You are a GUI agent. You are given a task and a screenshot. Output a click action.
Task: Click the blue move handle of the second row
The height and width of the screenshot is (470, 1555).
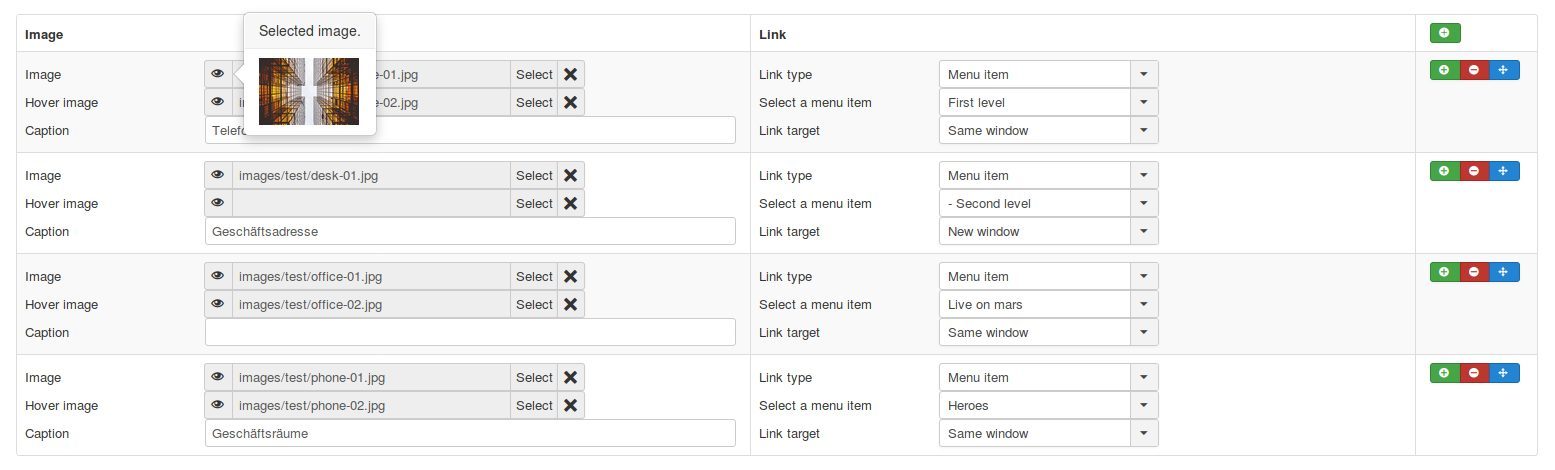[x=1504, y=171]
